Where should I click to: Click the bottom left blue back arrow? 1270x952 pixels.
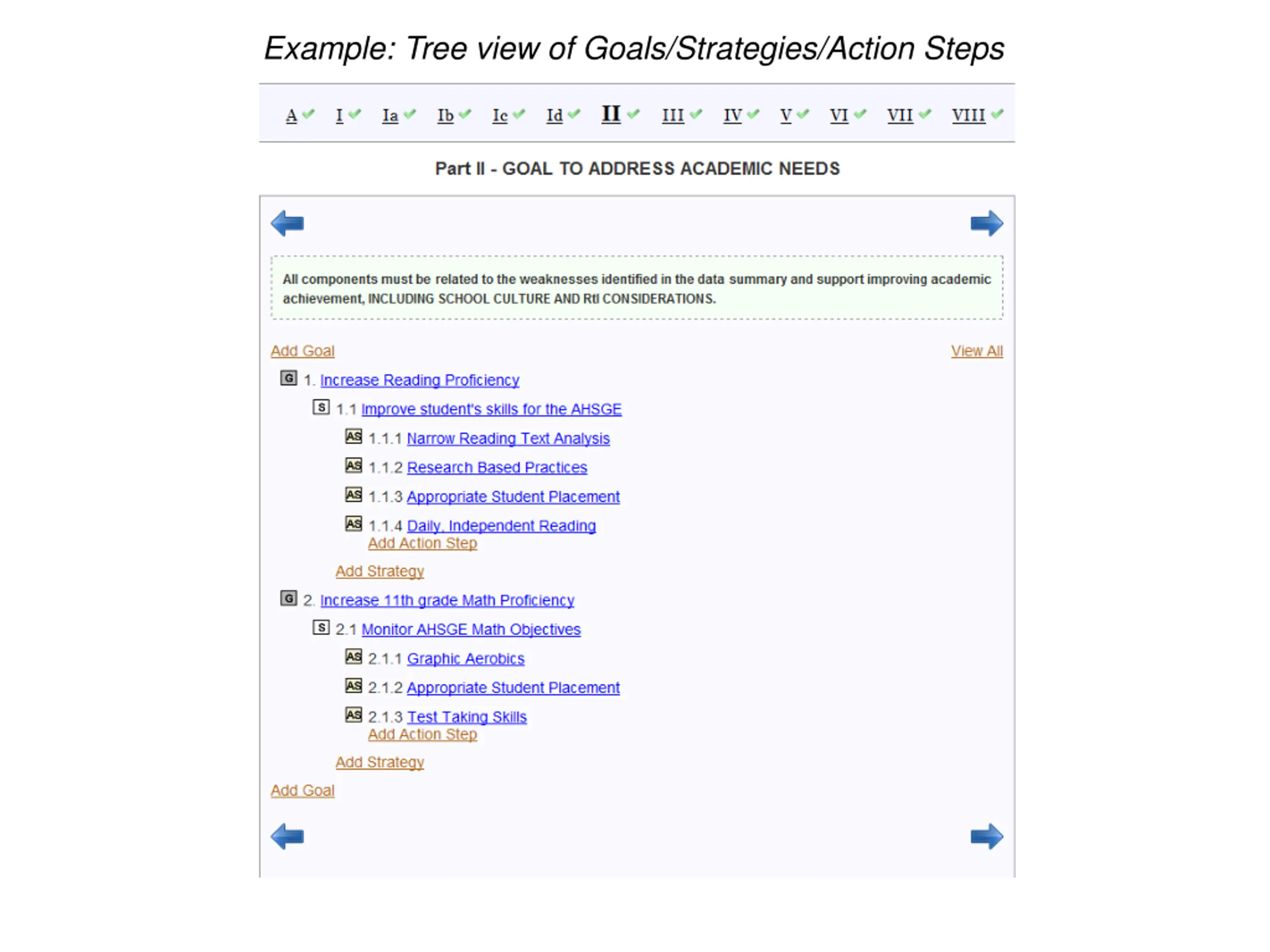pyautogui.click(x=287, y=836)
